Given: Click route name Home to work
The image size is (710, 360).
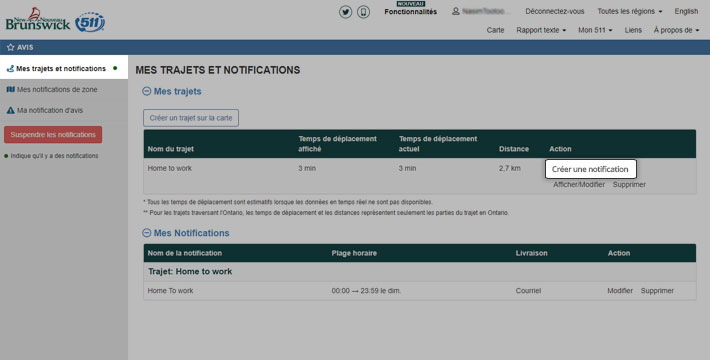Looking at the screenshot, I should (169, 168).
